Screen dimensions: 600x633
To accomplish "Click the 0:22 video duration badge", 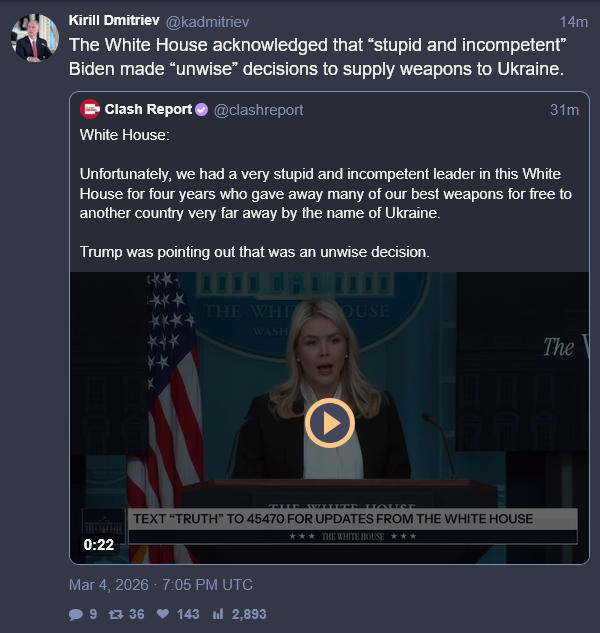I will (99, 545).
